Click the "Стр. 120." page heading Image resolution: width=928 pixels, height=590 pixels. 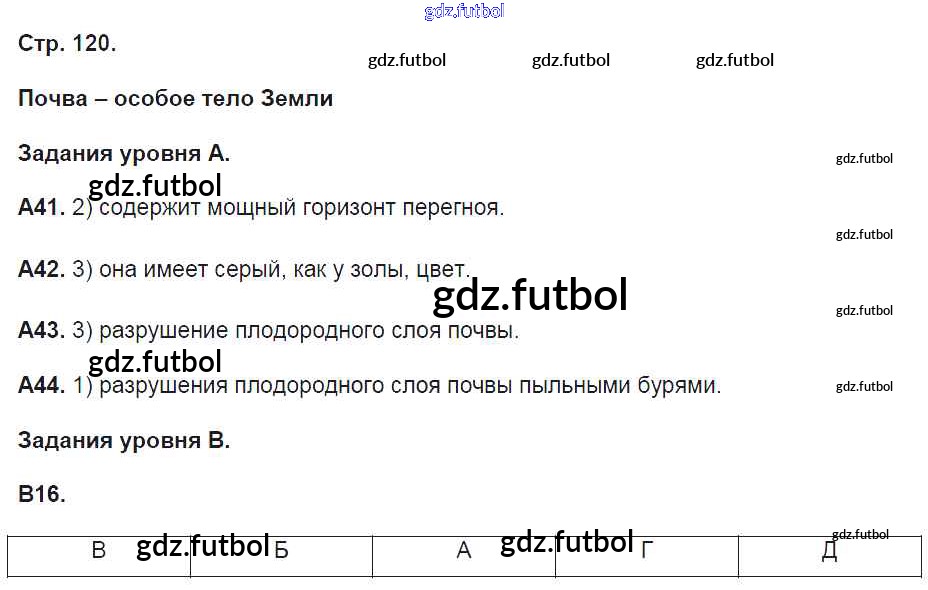tap(67, 44)
